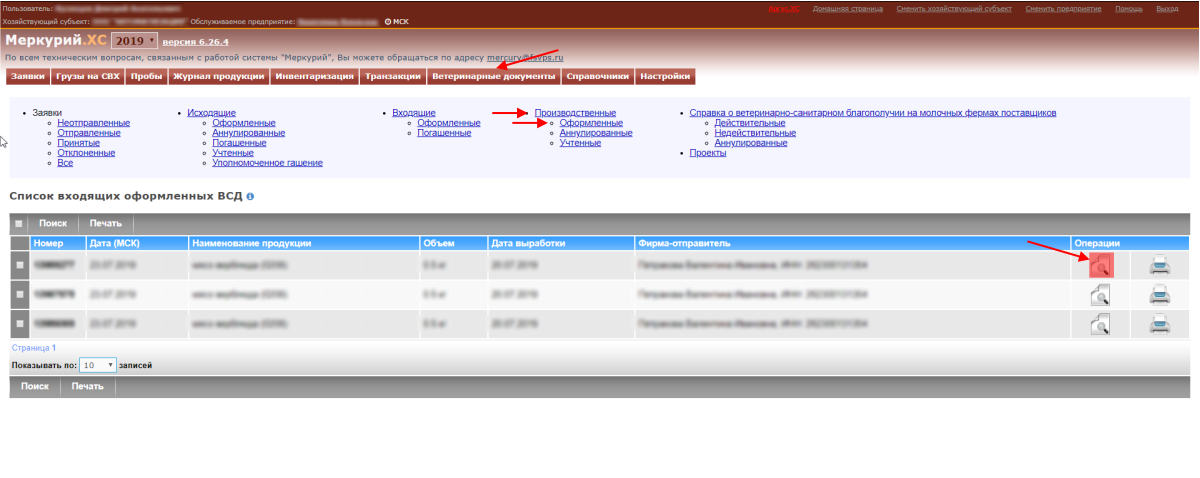Open the Справочники menu tab
The width and height of the screenshot is (1200, 478).
coord(597,76)
